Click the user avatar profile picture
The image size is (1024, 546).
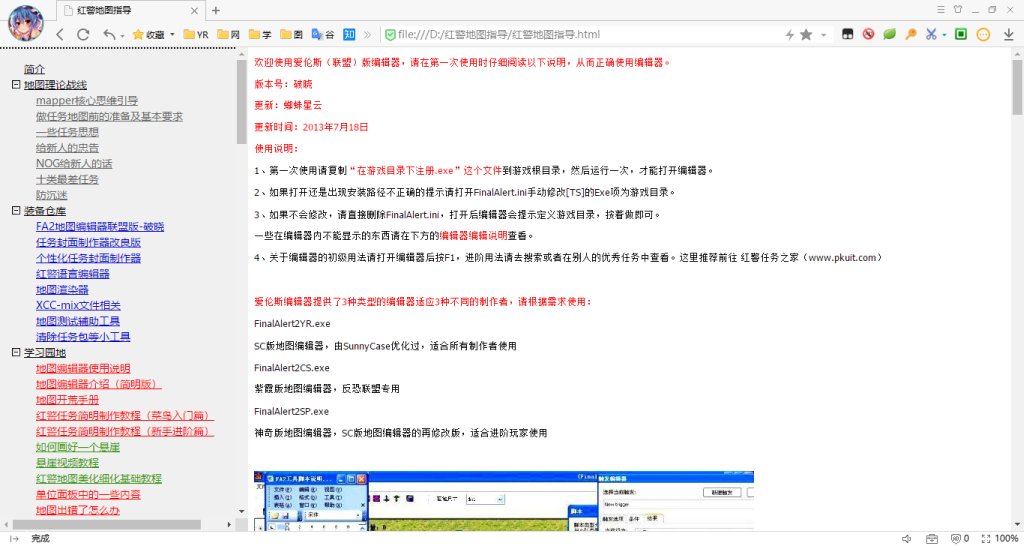pos(26,23)
